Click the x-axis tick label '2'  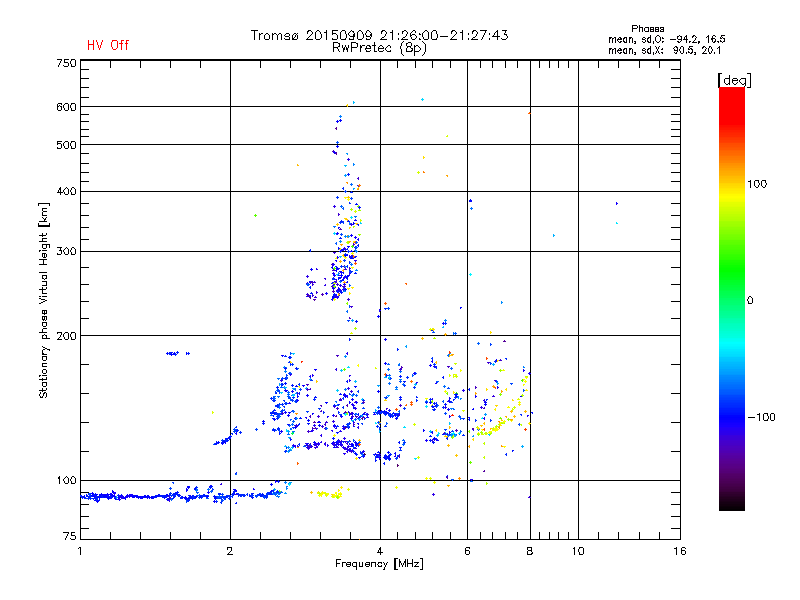click(230, 551)
